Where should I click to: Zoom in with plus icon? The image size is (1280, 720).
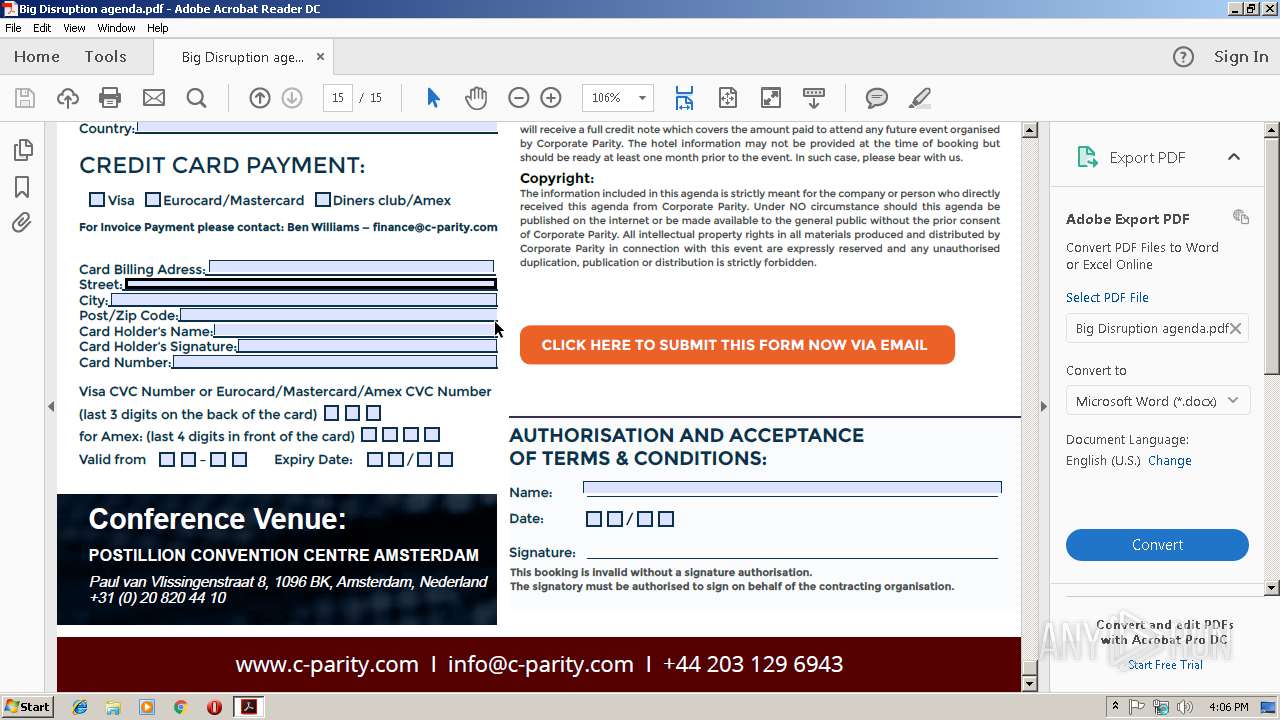pos(551,98)
